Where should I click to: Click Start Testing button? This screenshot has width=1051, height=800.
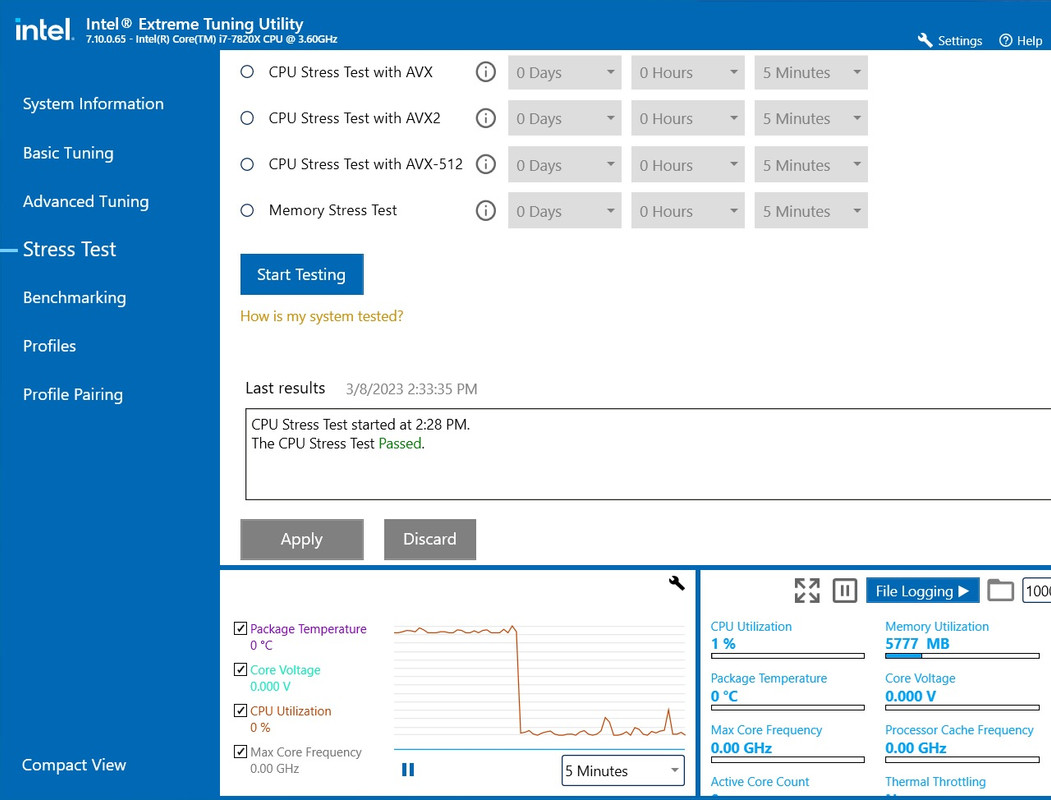[302, 274]
